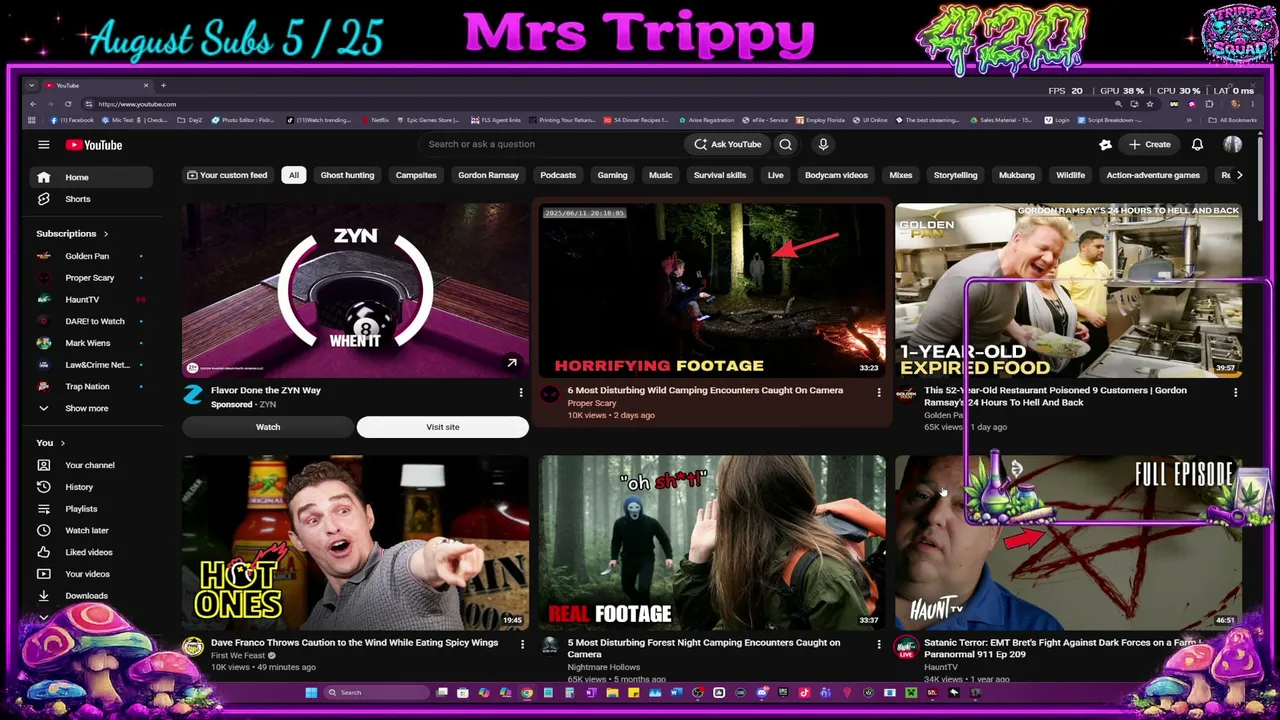This screenshot has width=1280, height=720.
Task: Open the Shorts page from sidebar
Action: pyautogui.click(x=90, y=199)
